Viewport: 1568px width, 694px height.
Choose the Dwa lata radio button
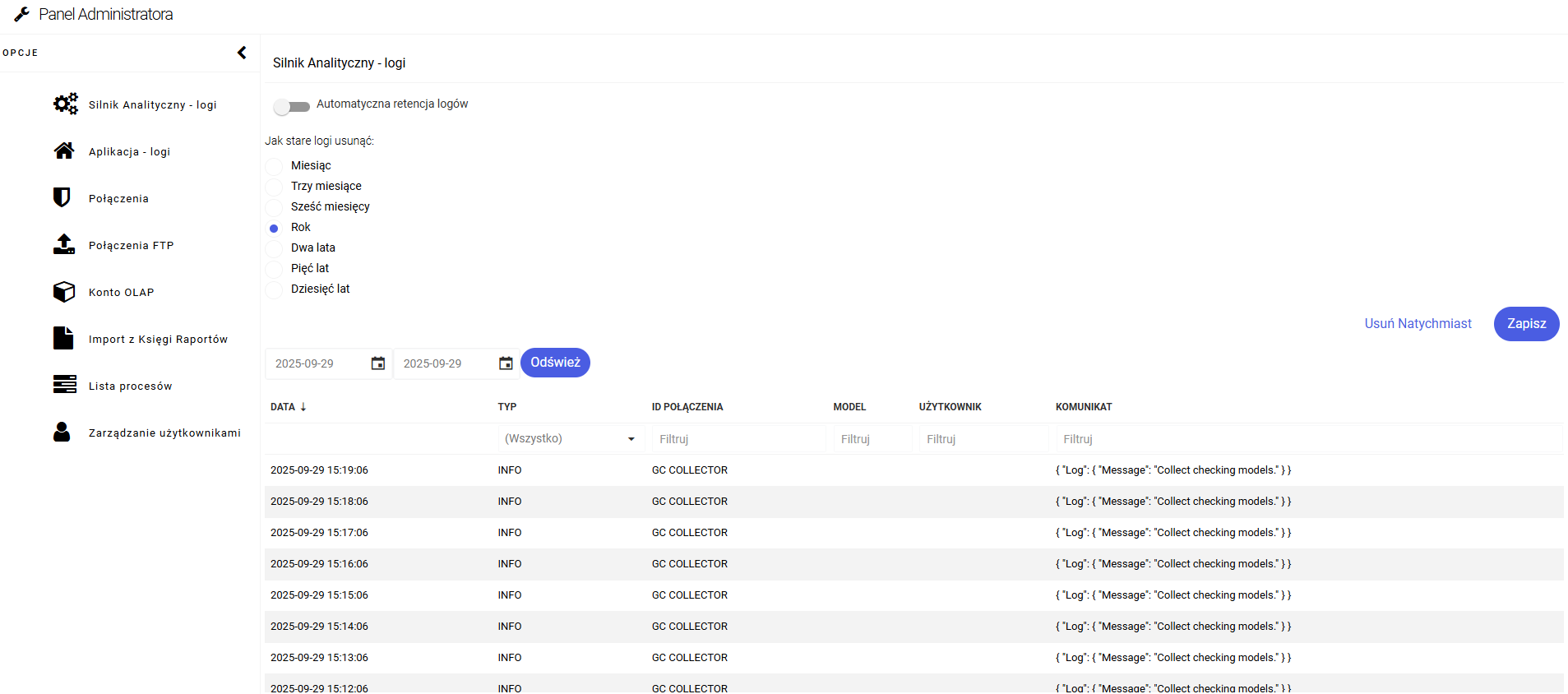click(275, 248)
